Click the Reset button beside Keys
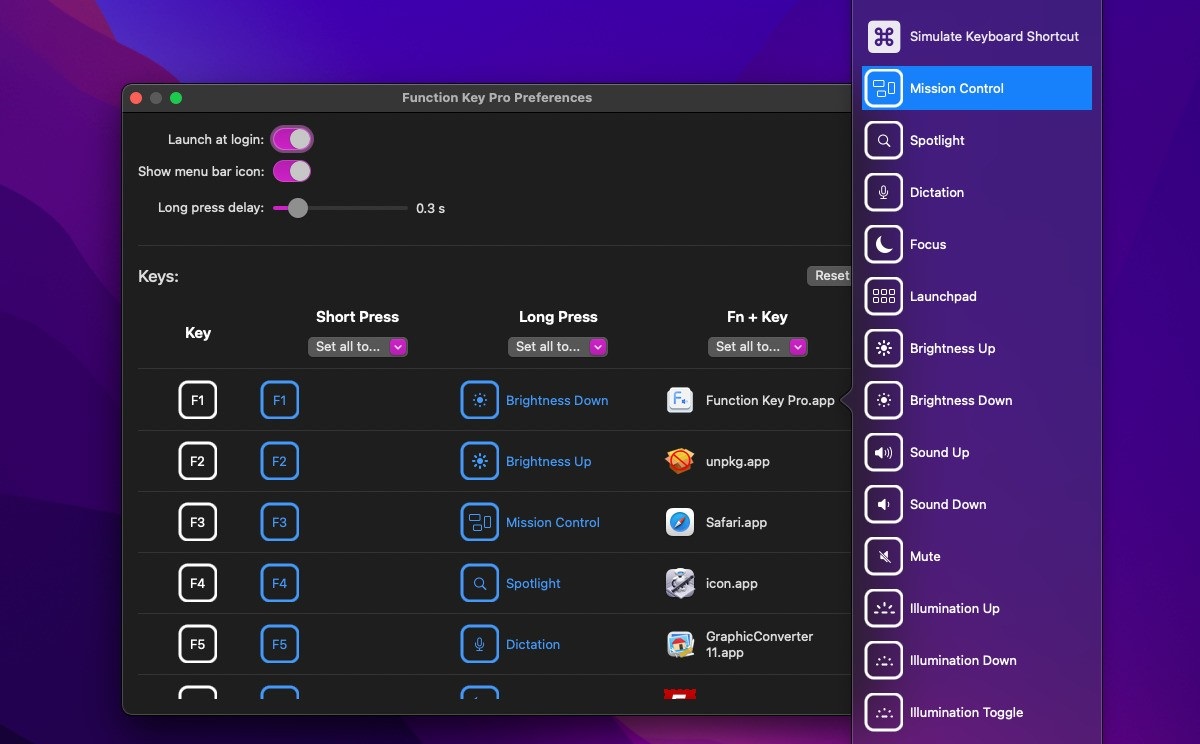This screenshot has height=744, width=1200. pos(829,276)
